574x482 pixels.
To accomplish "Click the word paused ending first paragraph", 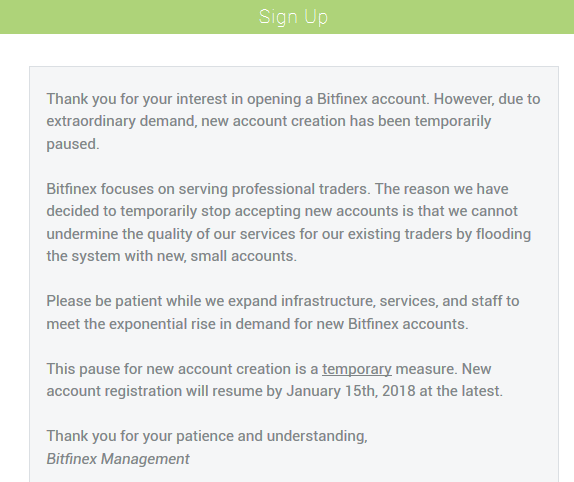I will click(x=73, y=144).
